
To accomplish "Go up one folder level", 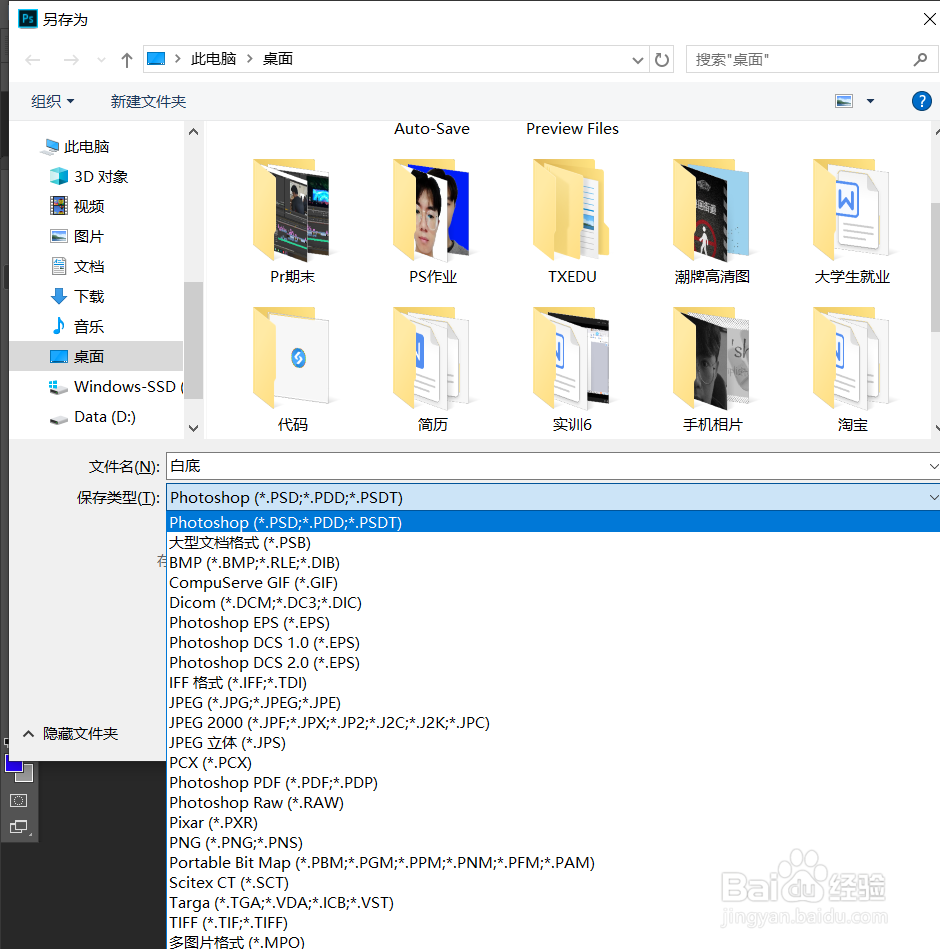I will coord(127,60).
